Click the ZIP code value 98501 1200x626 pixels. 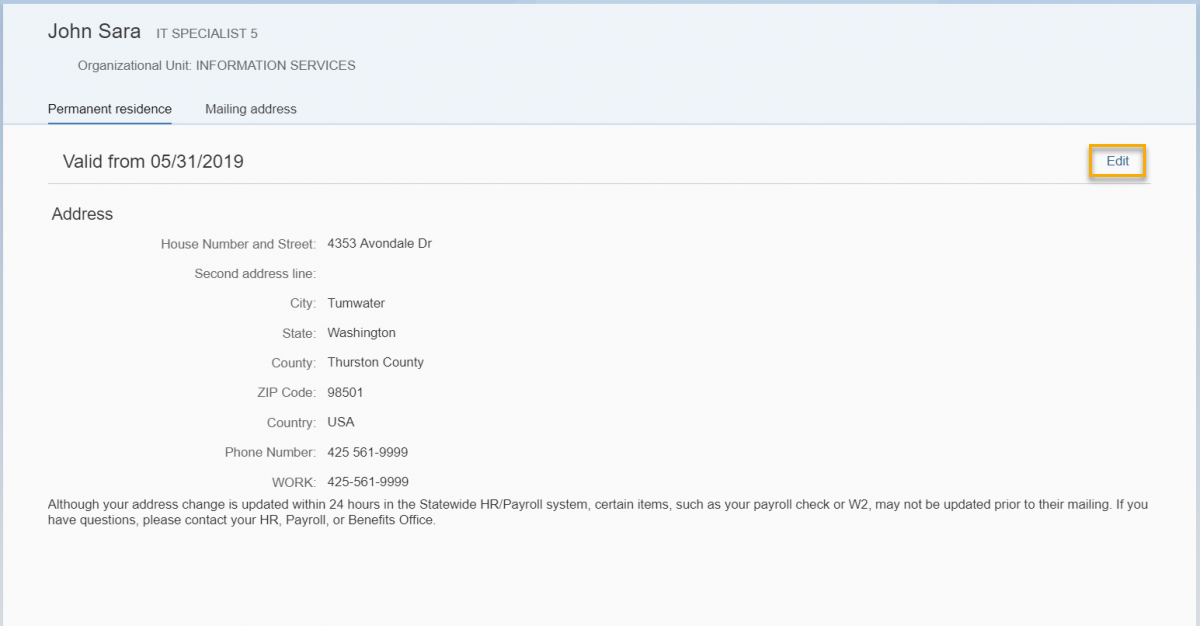point(345,392)
